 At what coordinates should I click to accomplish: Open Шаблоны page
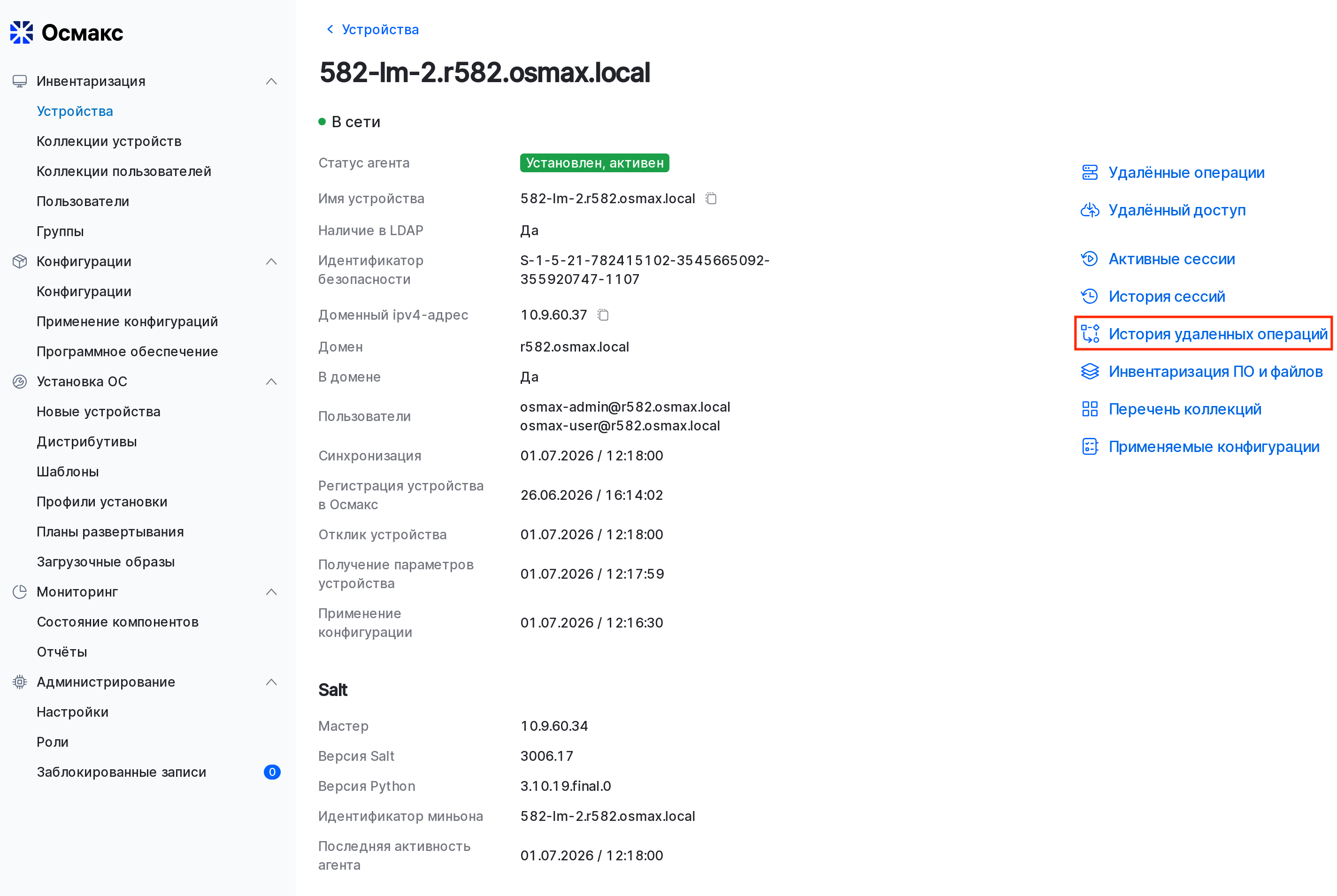pyautogui.click(x=68, y=471)
